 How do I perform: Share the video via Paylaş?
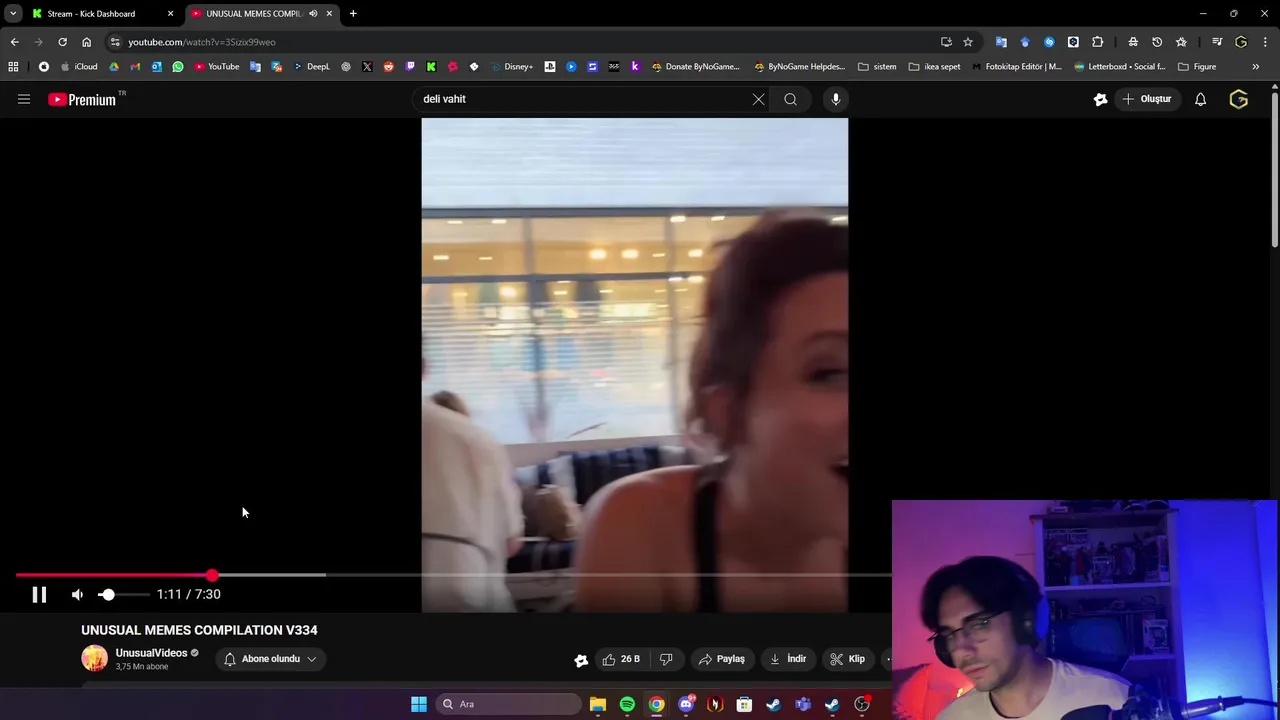(x=722, y=659)
